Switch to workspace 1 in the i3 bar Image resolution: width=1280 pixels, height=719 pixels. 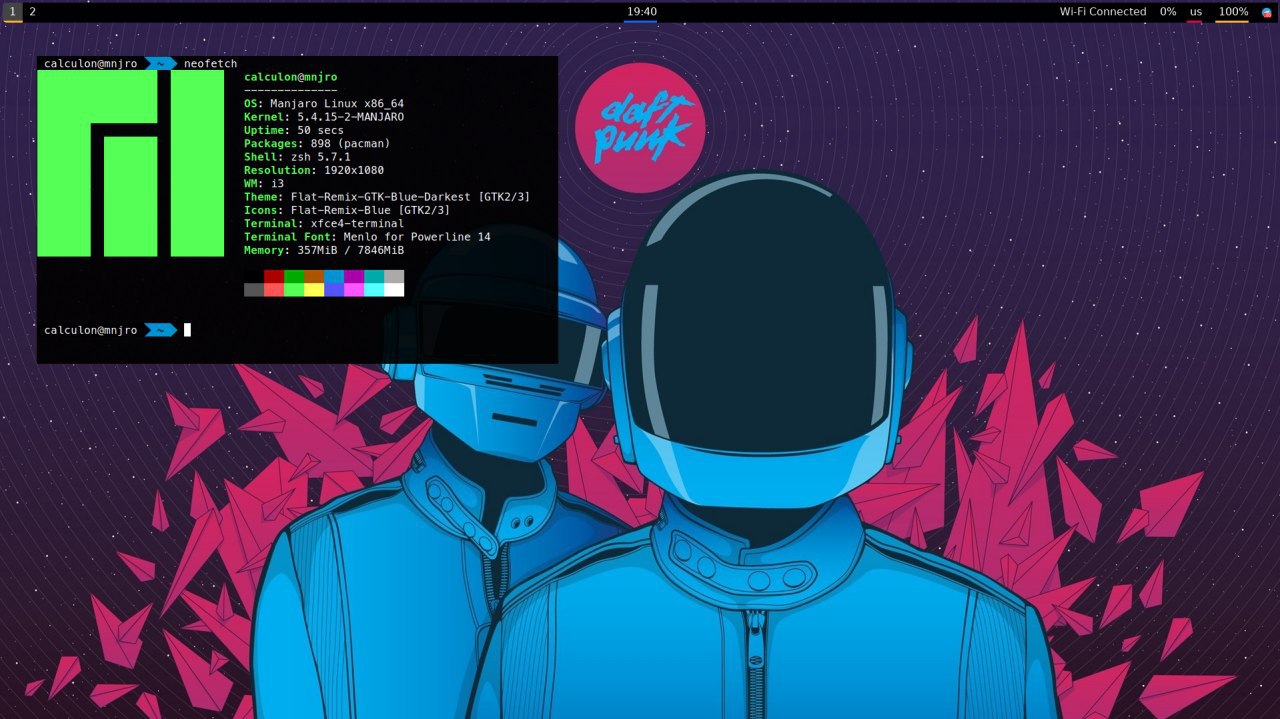point(12,12)
